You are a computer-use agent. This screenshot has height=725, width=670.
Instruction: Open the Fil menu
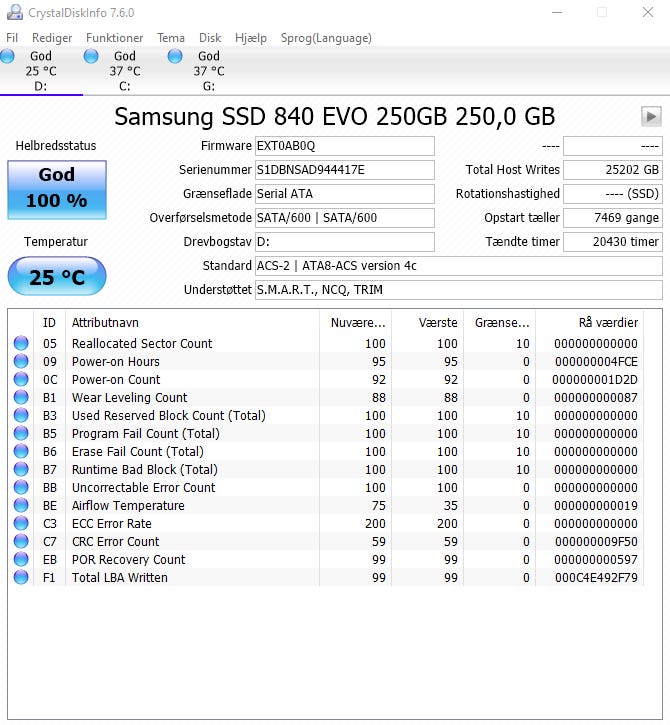(12, 38)
